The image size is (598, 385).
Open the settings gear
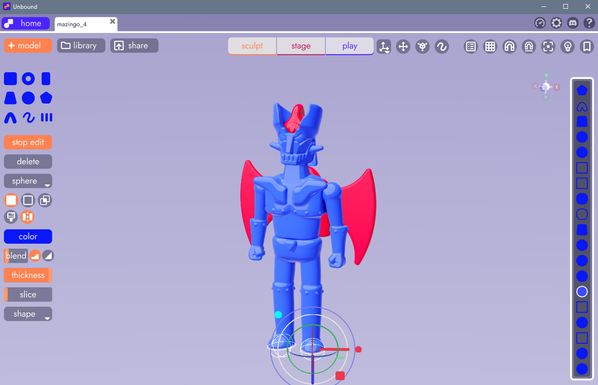click(556, 23)
